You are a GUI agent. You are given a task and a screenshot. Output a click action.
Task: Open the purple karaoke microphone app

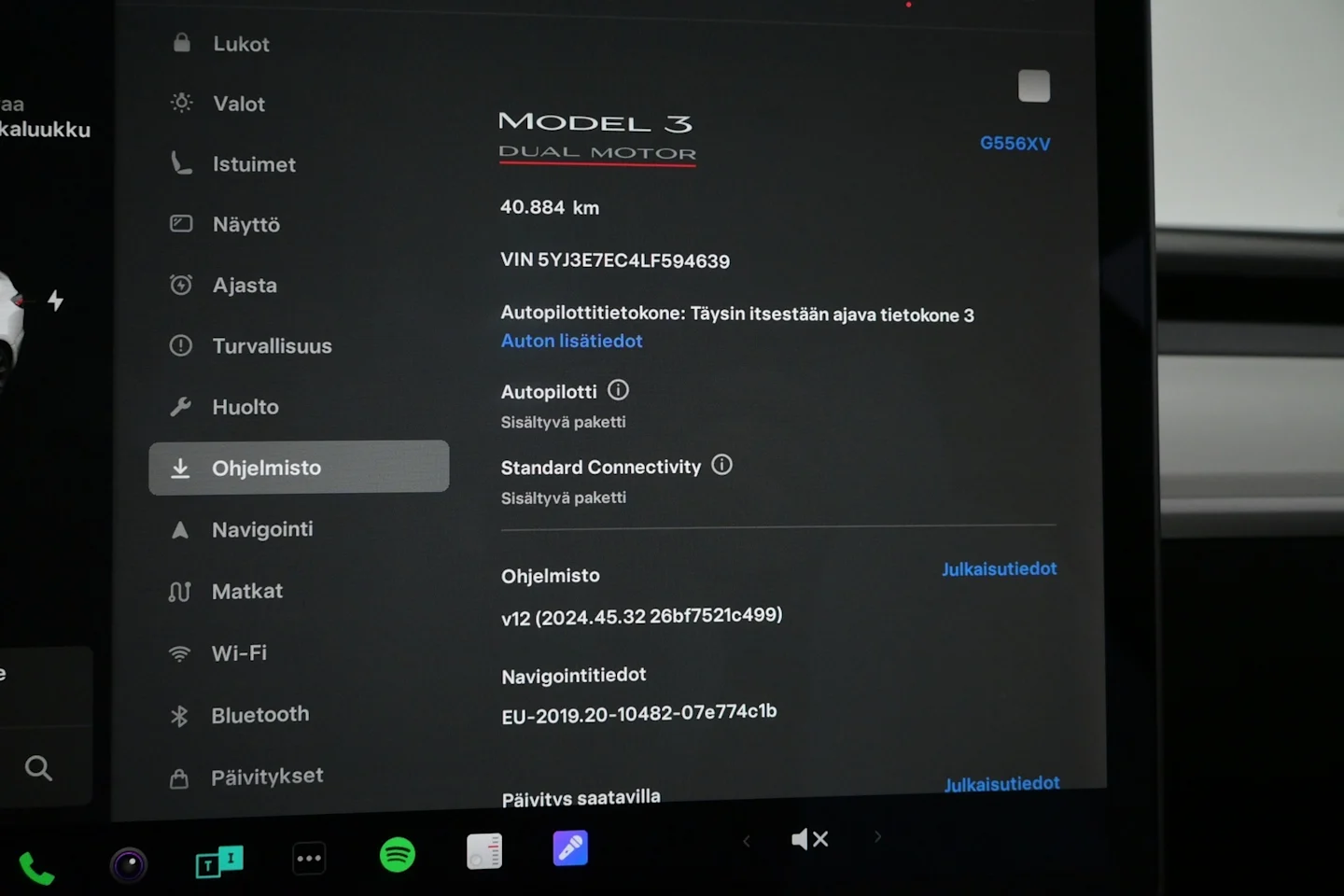coord(570,847)
